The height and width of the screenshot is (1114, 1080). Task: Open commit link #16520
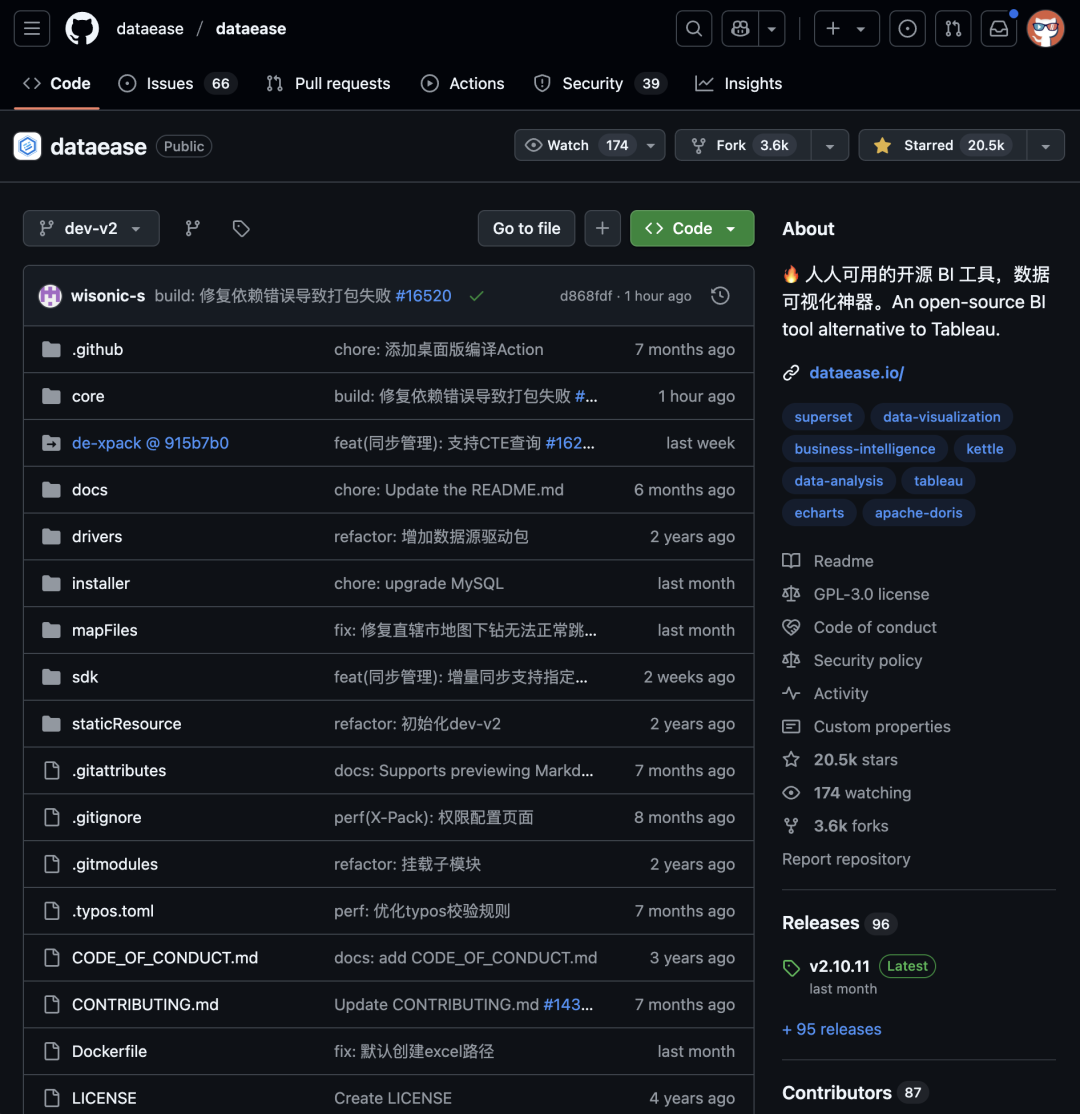click(x=423, y=296)
